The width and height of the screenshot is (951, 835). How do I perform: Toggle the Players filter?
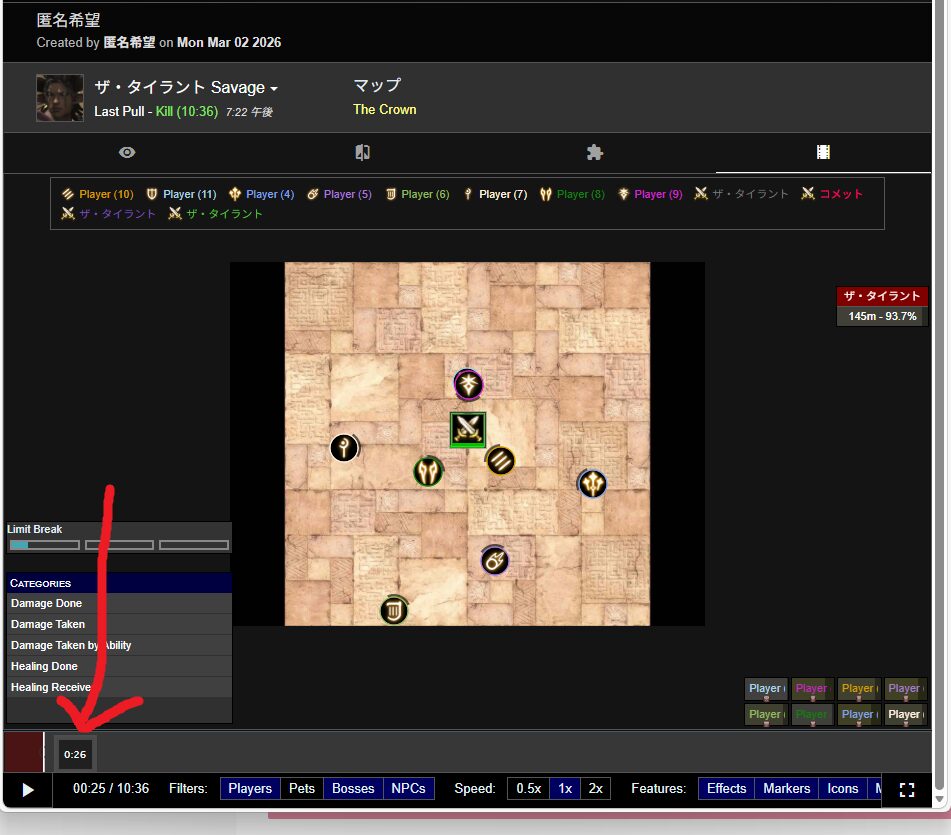(x=250, y=788)
